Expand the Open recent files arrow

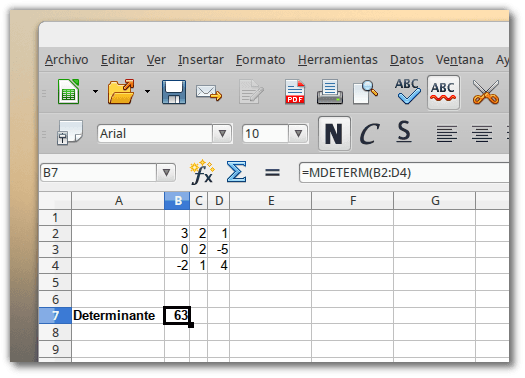click(147, 91)
